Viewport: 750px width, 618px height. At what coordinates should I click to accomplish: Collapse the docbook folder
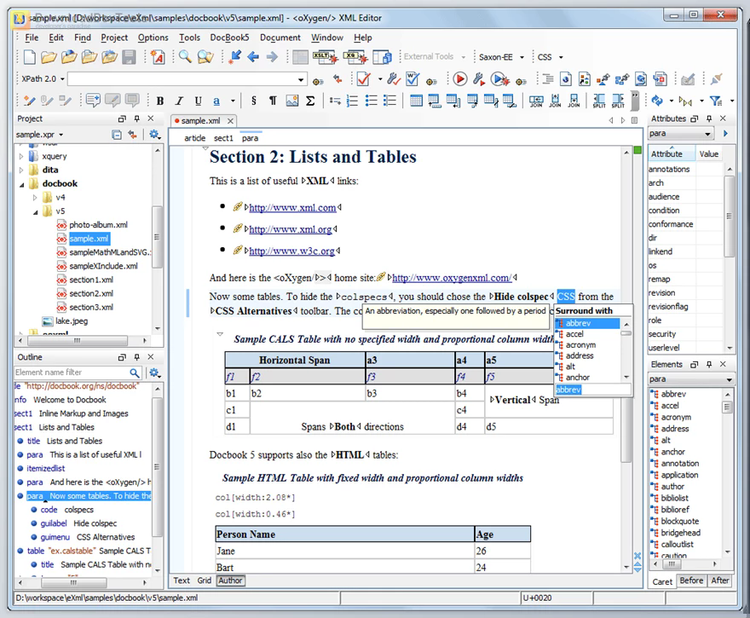pos(21,184)
